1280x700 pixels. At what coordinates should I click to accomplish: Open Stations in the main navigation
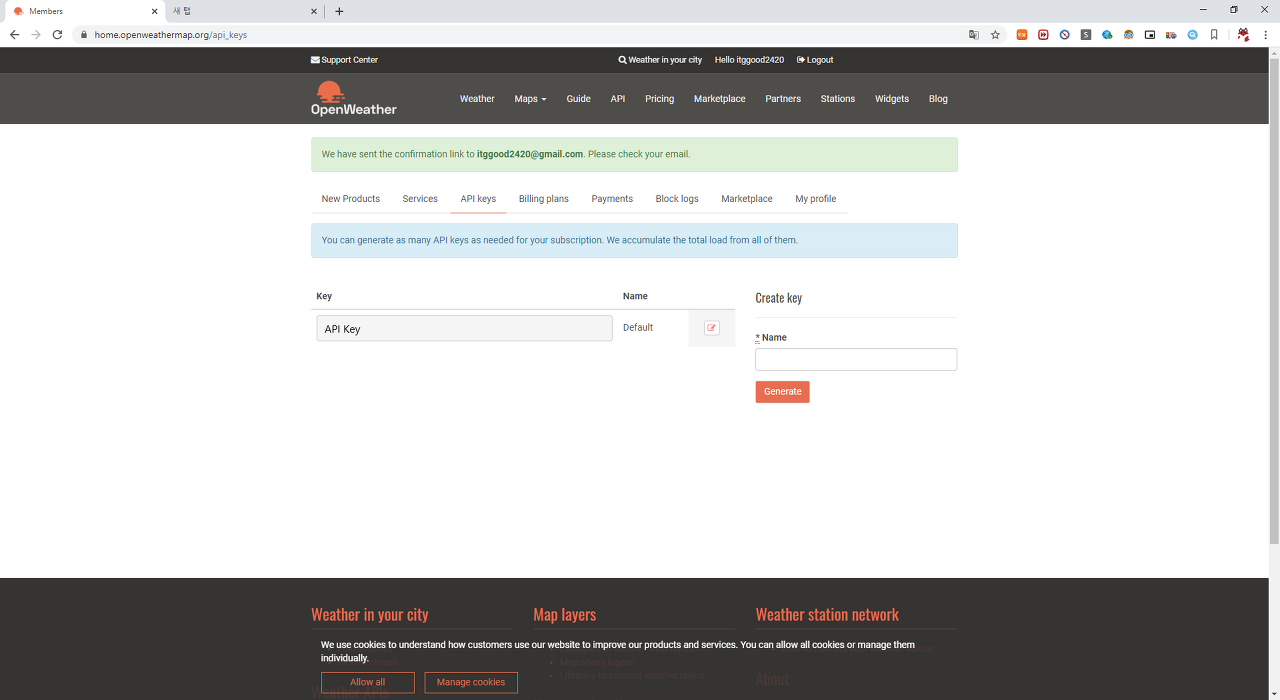[838, 99]
